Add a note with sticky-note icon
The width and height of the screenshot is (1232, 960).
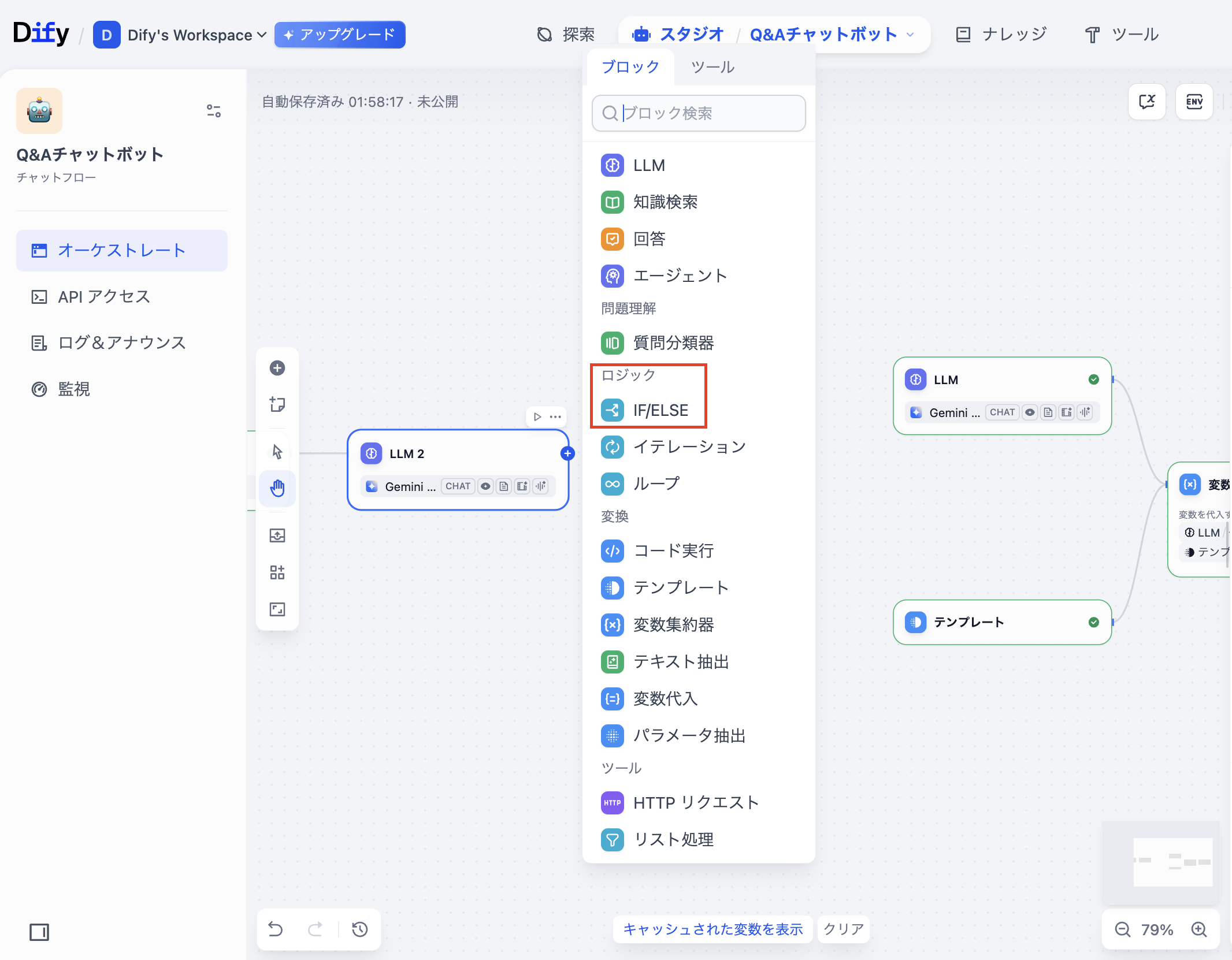coord(277,404)
